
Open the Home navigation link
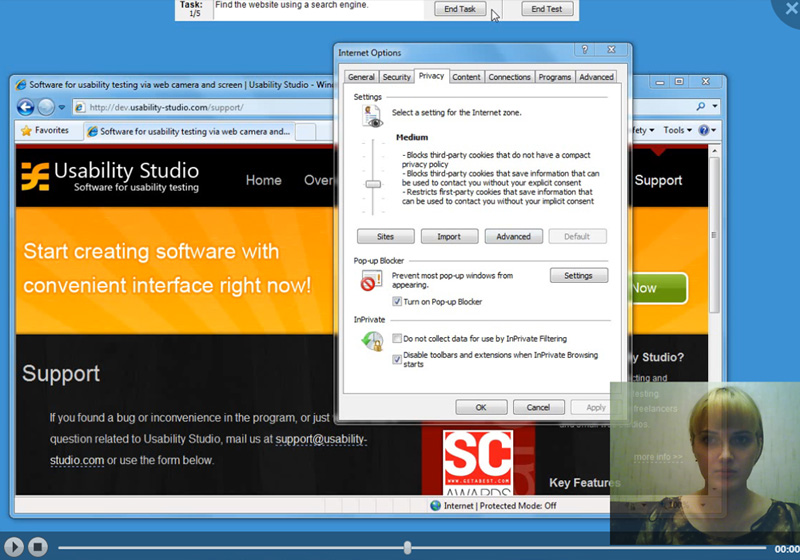[x=263, y=180]
